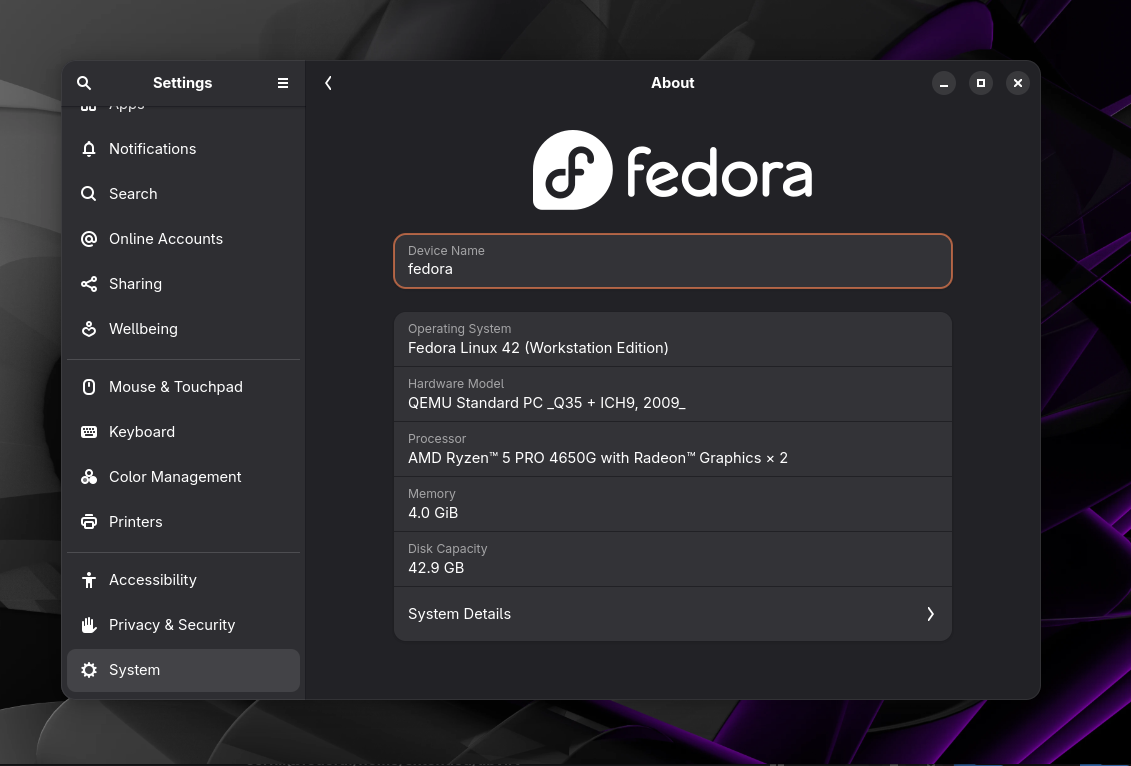Select the Privacy & Security hand icon
The image size is (1131, 766).
click(x=88, y=624)
